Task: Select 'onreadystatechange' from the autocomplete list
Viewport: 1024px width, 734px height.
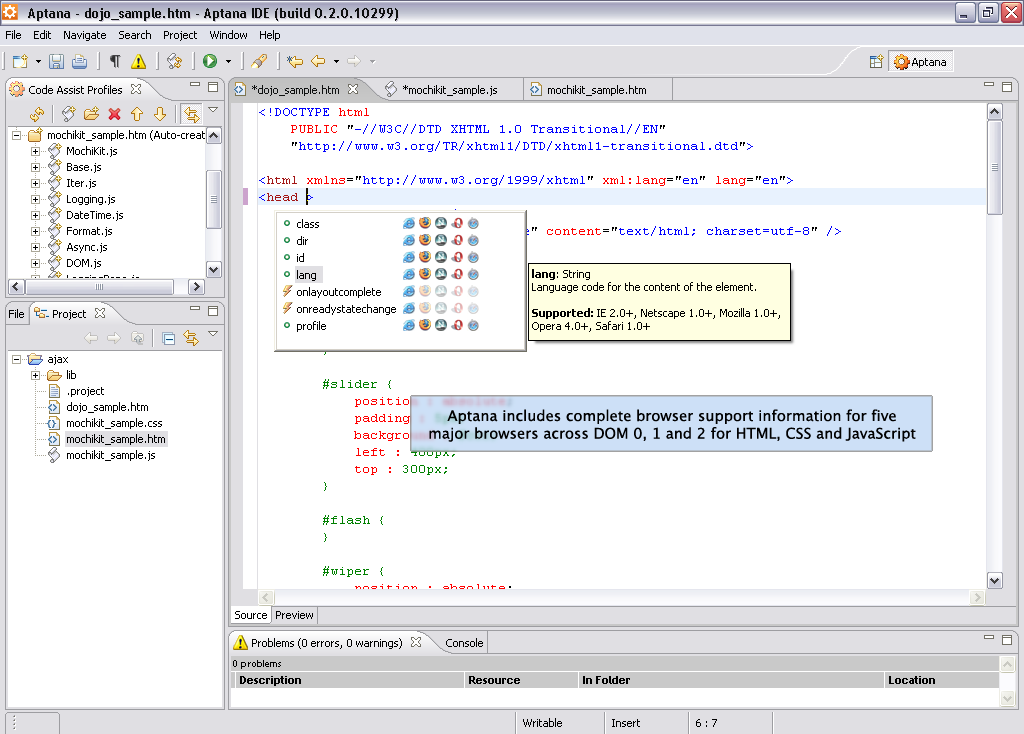Action: point(346,309)
